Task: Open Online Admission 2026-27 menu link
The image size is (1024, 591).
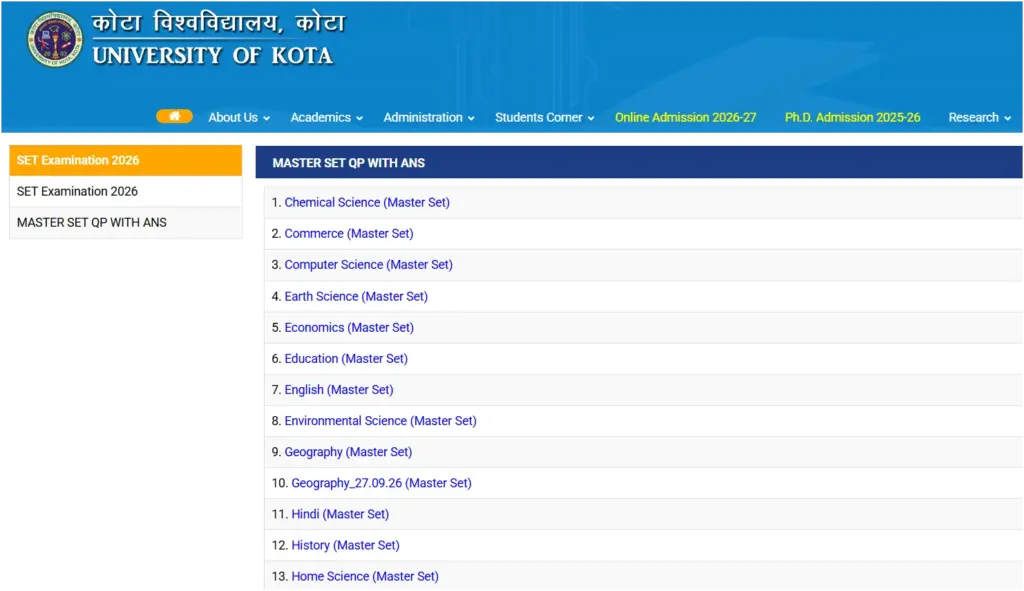Action: [x=686, y=118]
